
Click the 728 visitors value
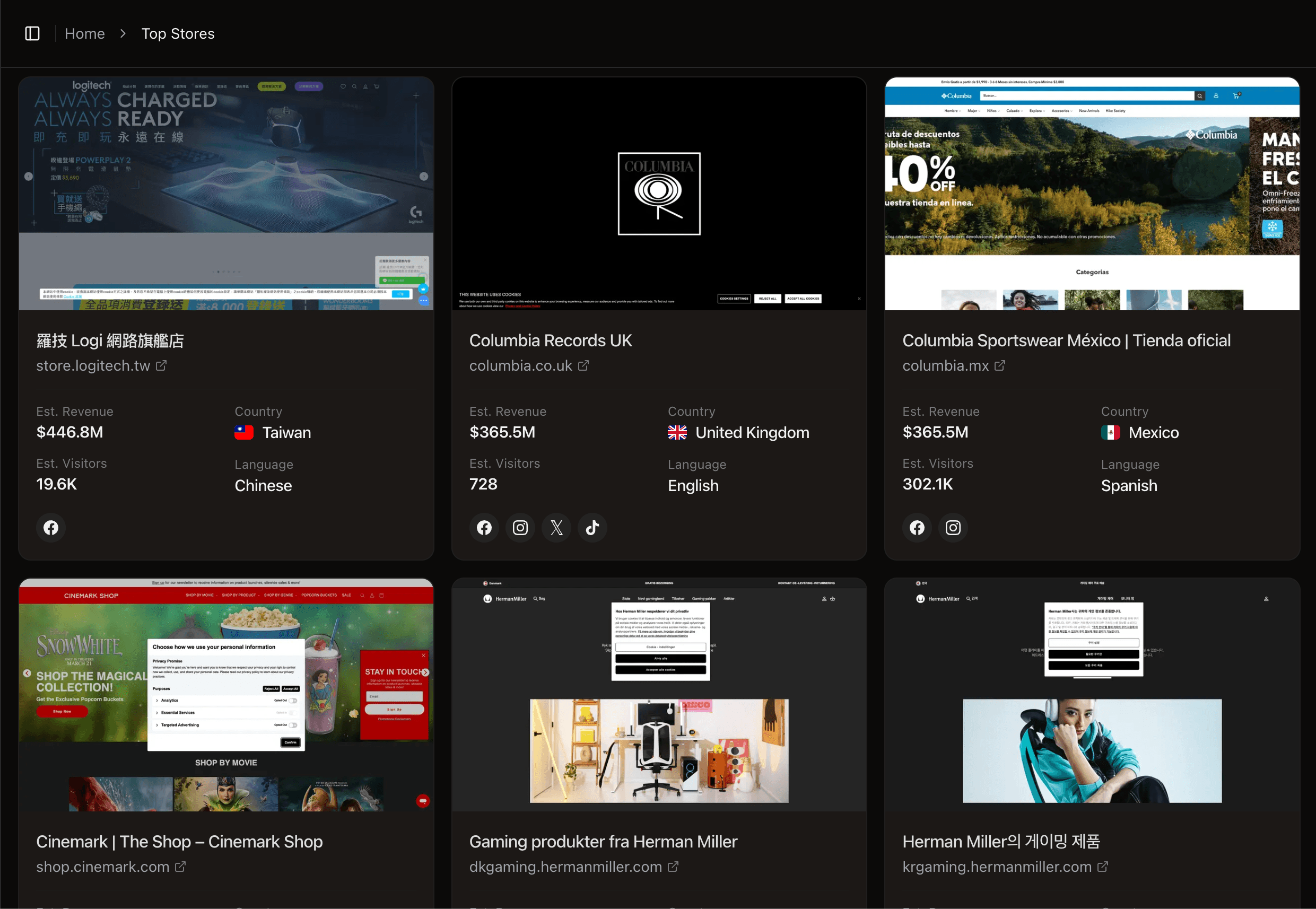tap(483, 484)
